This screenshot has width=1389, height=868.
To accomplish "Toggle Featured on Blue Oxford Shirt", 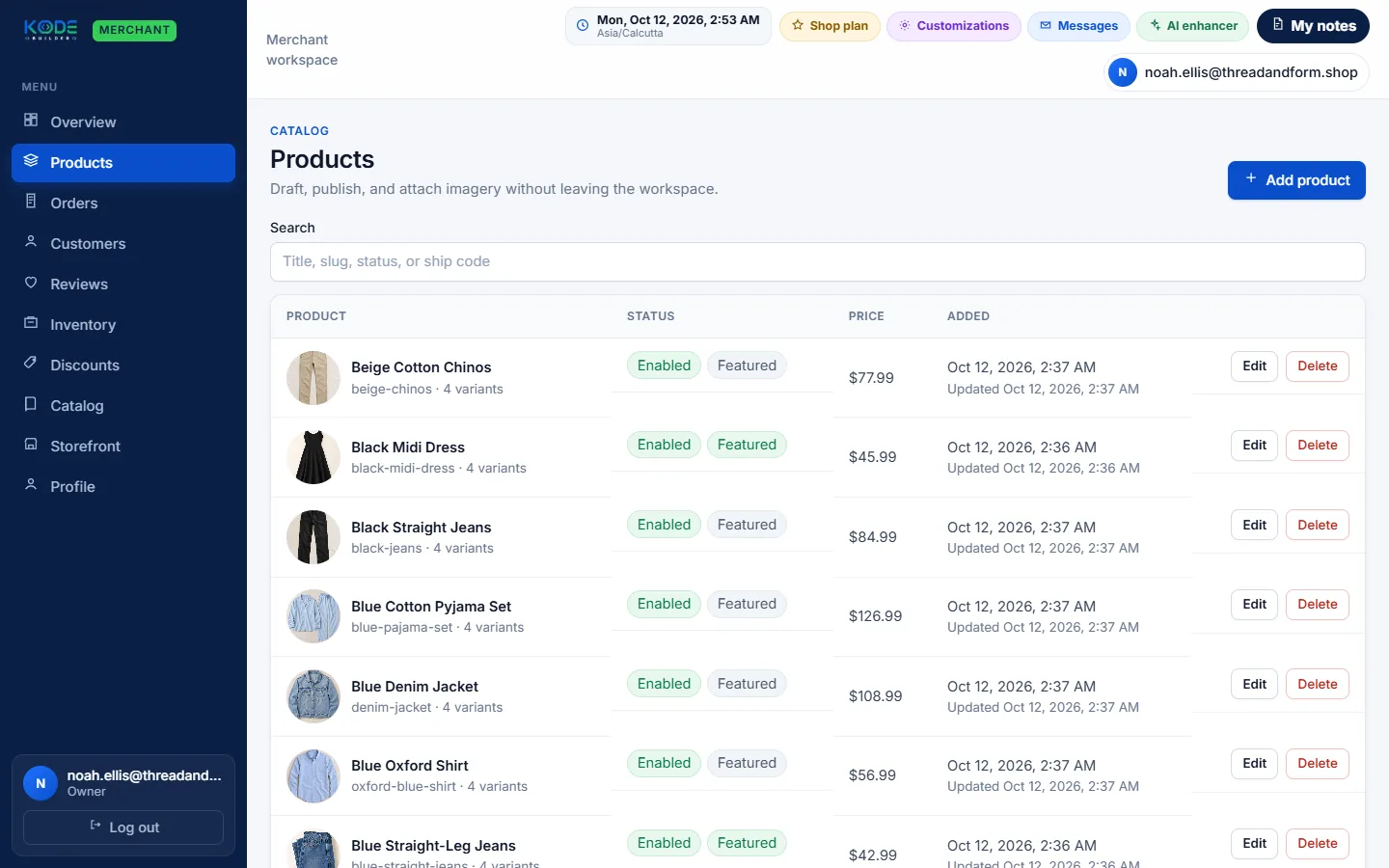I will [747, 763].
